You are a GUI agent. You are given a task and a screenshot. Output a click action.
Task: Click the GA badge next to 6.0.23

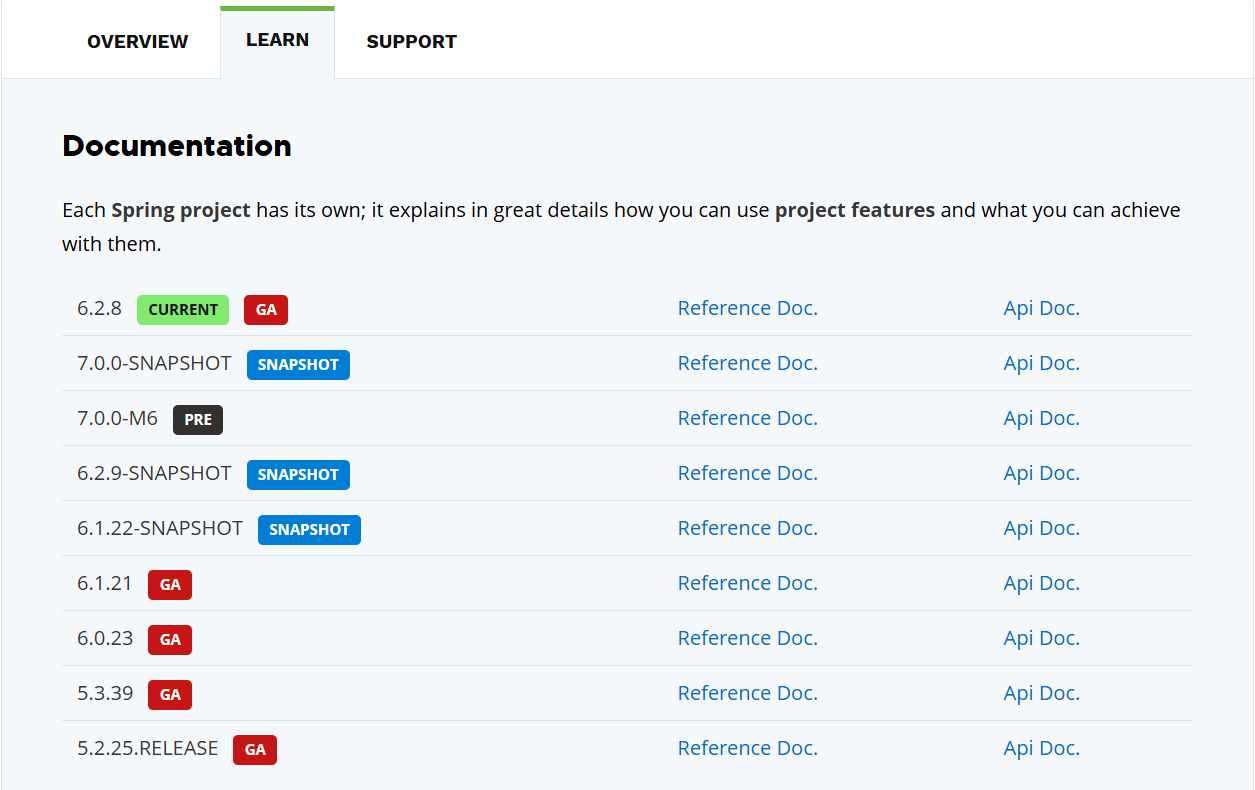pyautogui.click(x=170, y=640)
